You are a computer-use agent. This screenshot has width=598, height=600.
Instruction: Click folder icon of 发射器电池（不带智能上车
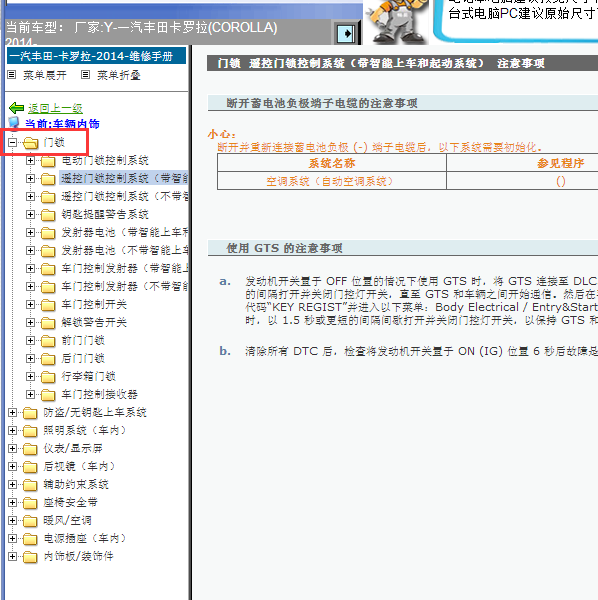pyautogui.click(x=48, y=251)
